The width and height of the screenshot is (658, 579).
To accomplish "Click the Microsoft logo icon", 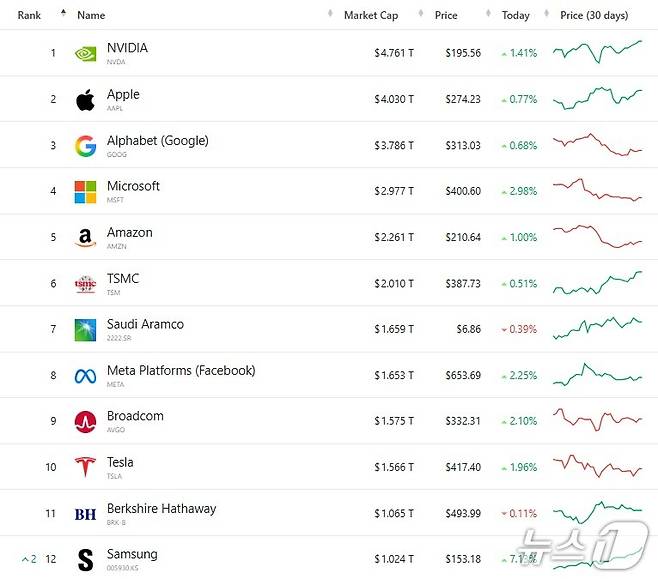I will coord(86,192).
